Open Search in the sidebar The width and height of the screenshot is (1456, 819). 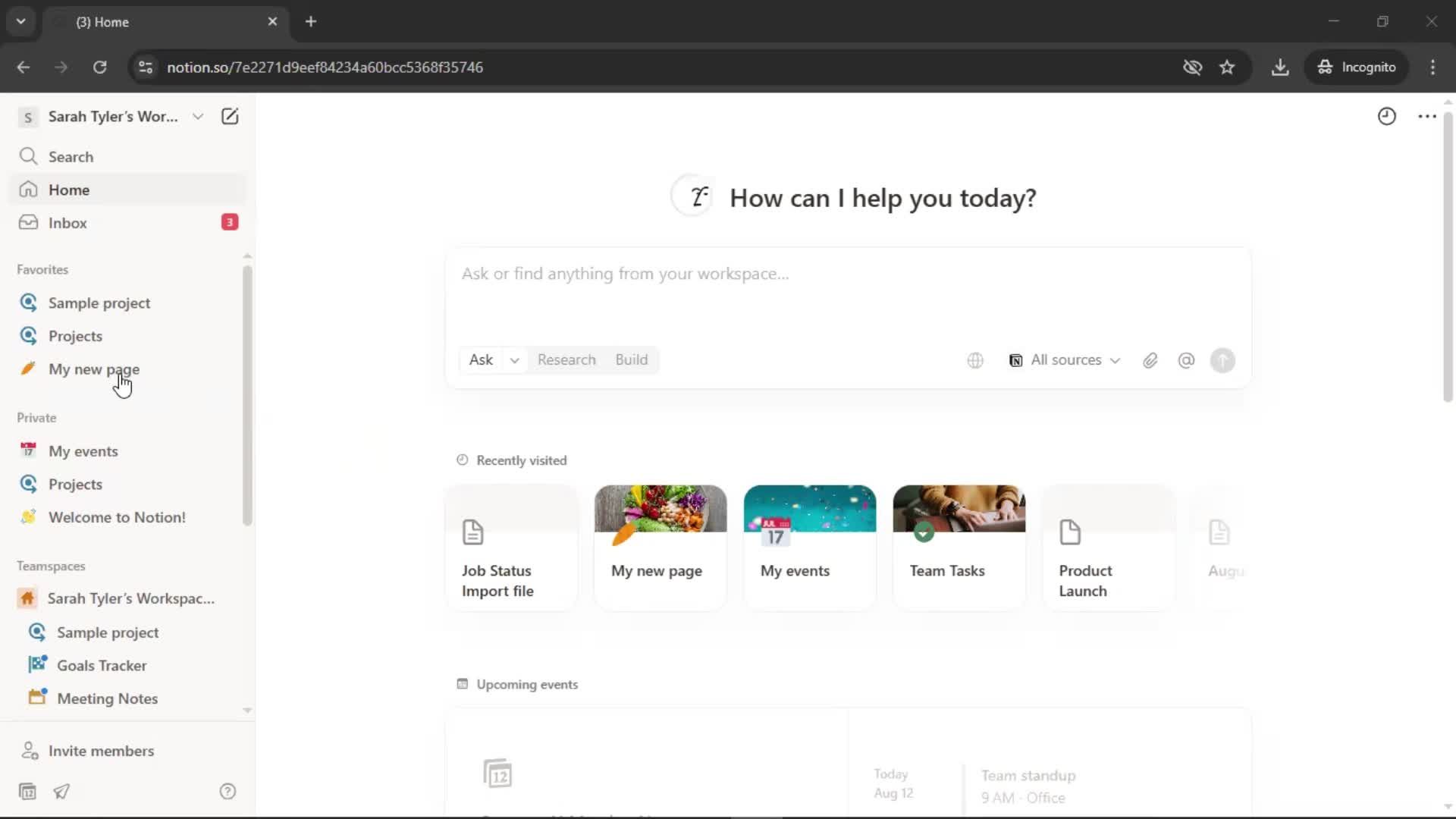pos(127,156)
